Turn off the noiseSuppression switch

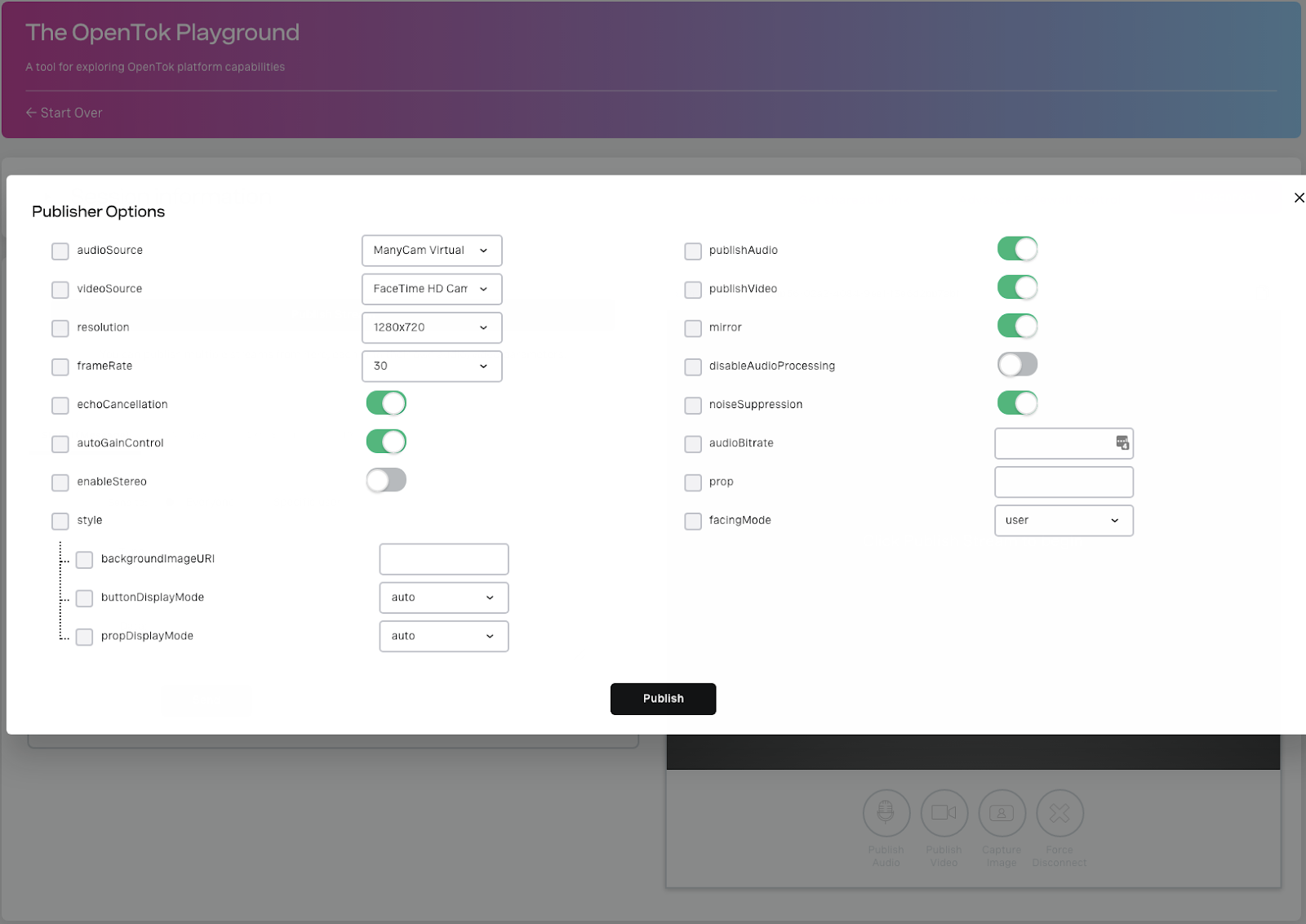coord(1017,403)
